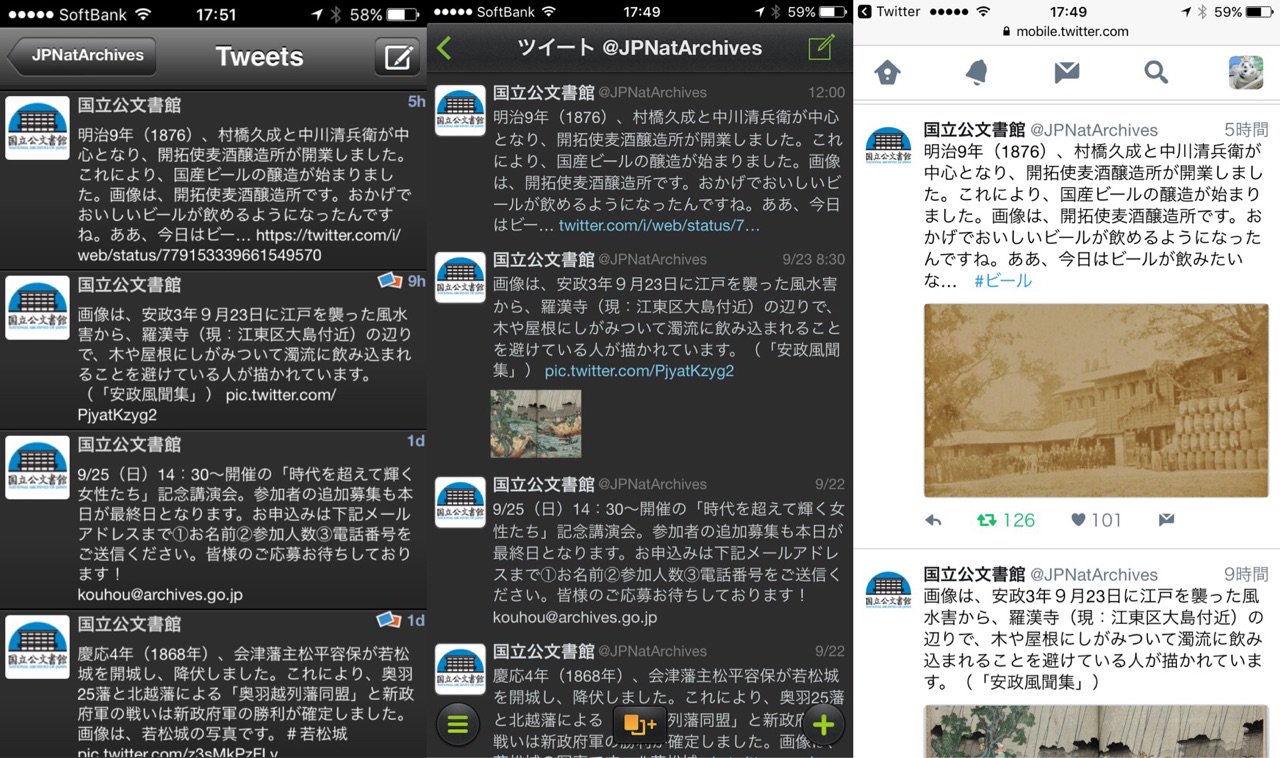The height and width of the screenshot is (758, 1280).
Task: Tap the avatar of the 5h tweet
Action: (37, 128)
